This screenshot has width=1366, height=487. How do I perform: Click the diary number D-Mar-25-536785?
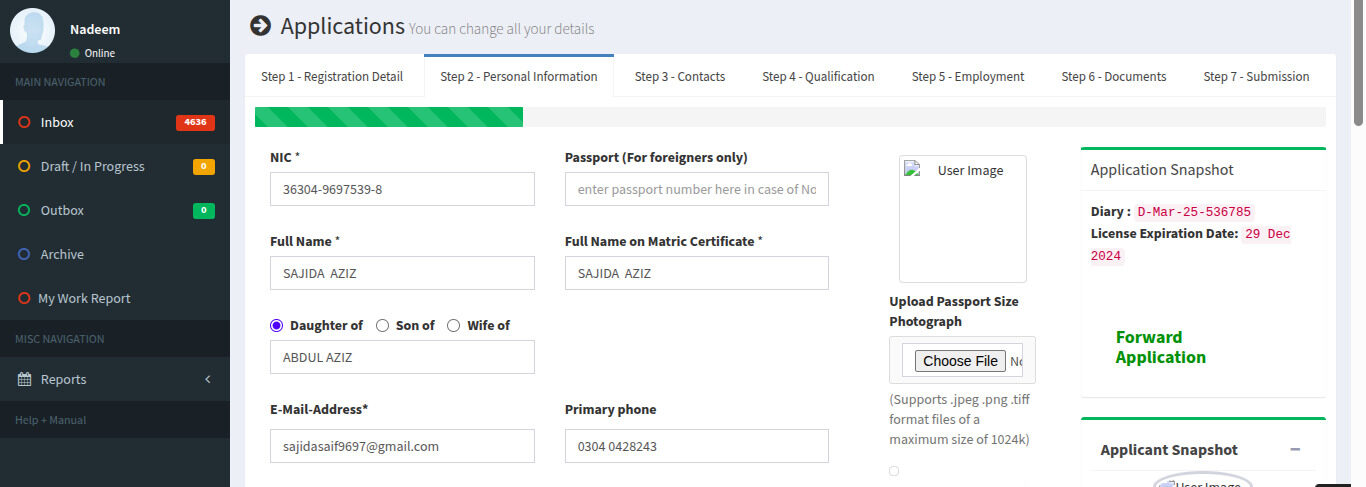pos(1195,212)
